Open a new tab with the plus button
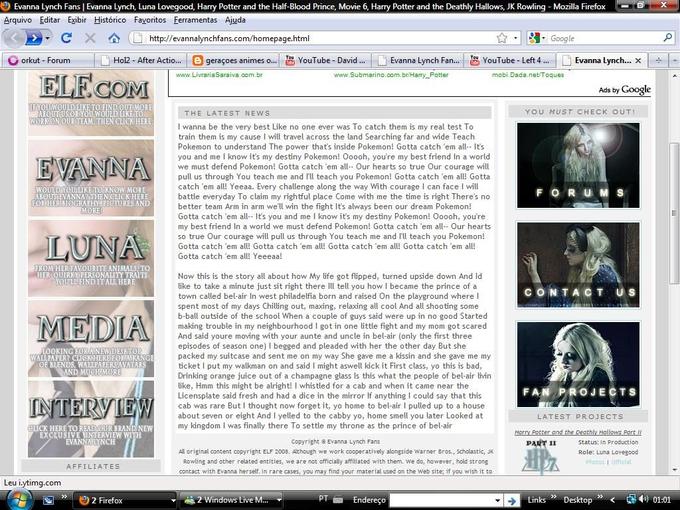Image resolution: width=680 pixels, height=510 pixels. [x=659, y=60]
